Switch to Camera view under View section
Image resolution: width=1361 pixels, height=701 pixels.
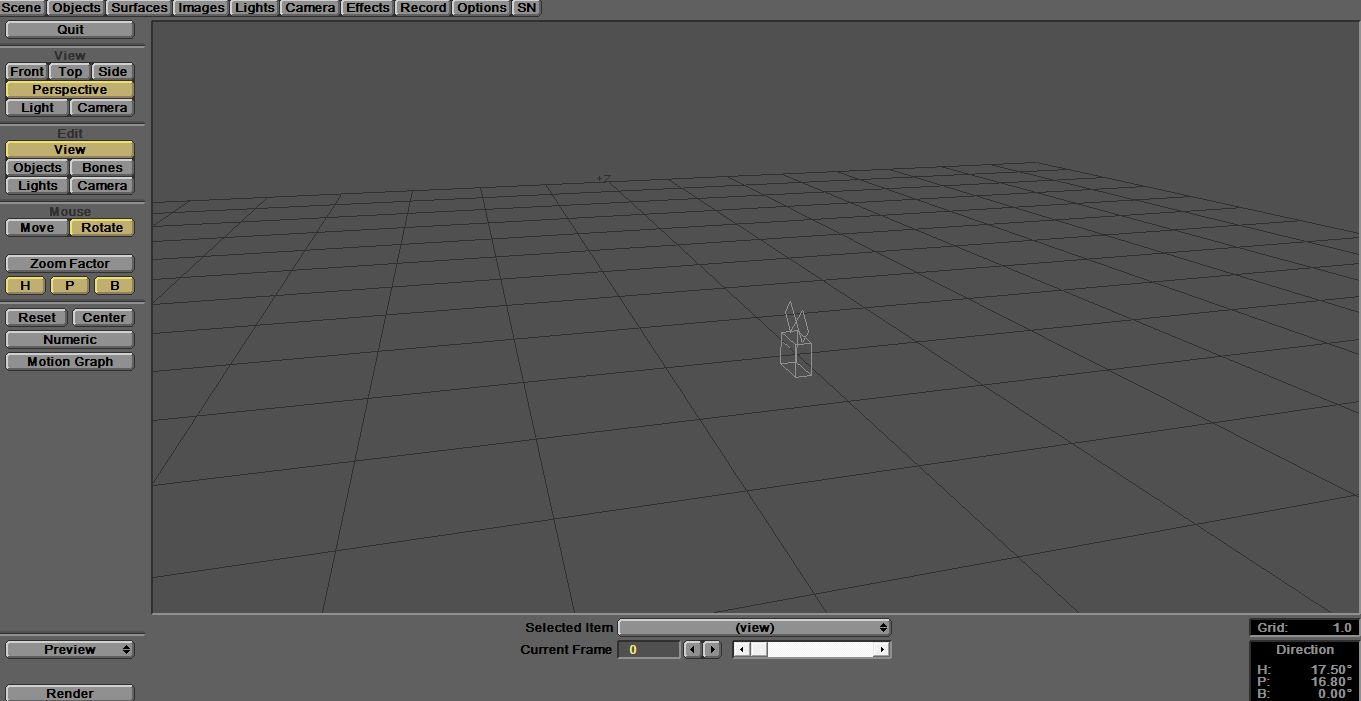102,108
